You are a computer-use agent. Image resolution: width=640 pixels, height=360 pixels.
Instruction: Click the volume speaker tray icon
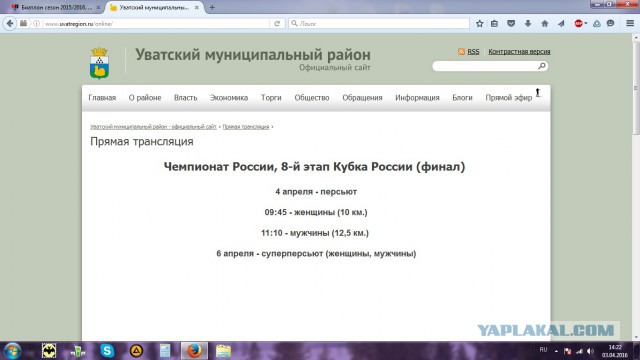point(591,351)
